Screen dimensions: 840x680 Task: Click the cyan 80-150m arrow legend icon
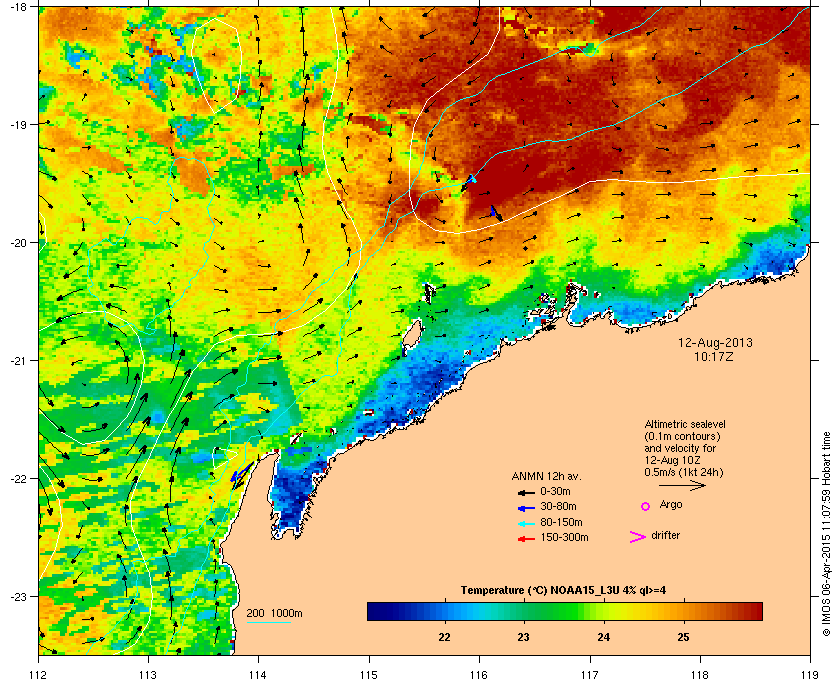pos(527,522)
